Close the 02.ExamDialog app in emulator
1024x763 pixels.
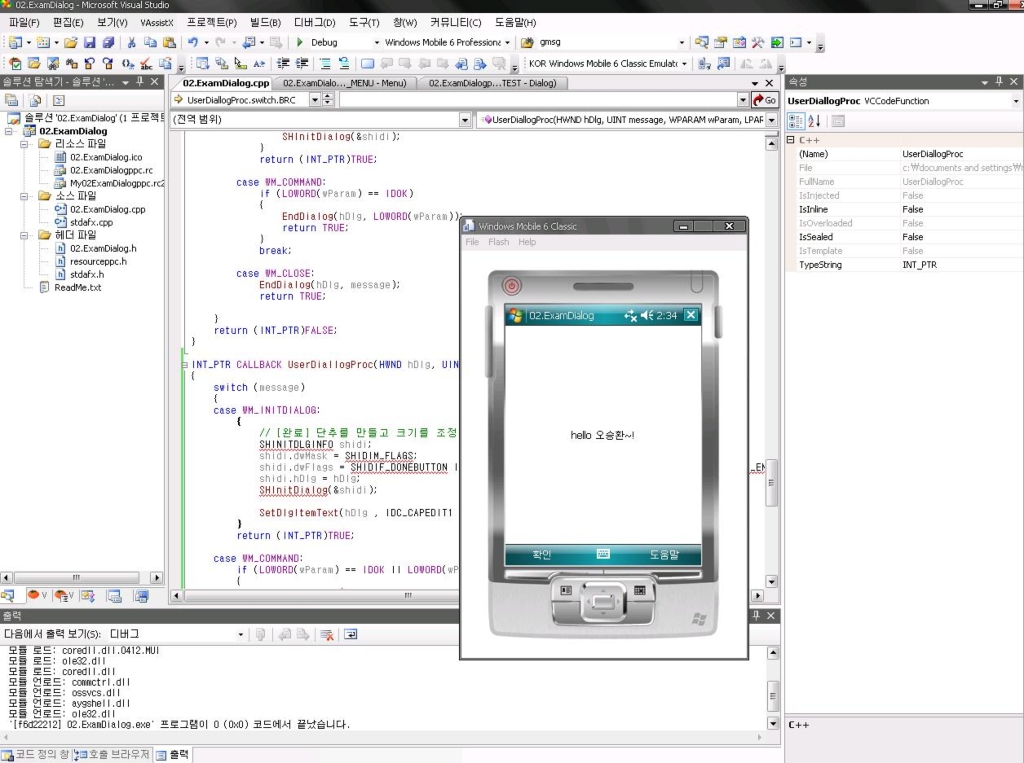690,316
